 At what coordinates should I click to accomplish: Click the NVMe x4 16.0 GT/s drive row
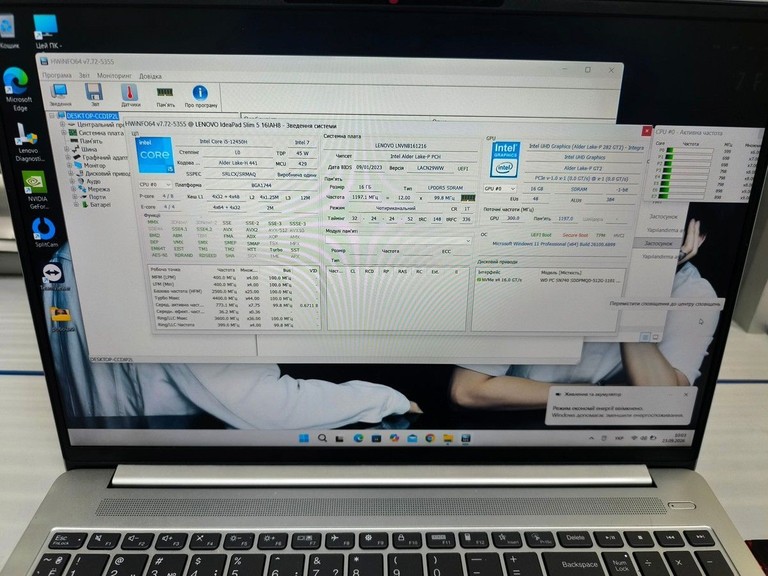(549, 280)
